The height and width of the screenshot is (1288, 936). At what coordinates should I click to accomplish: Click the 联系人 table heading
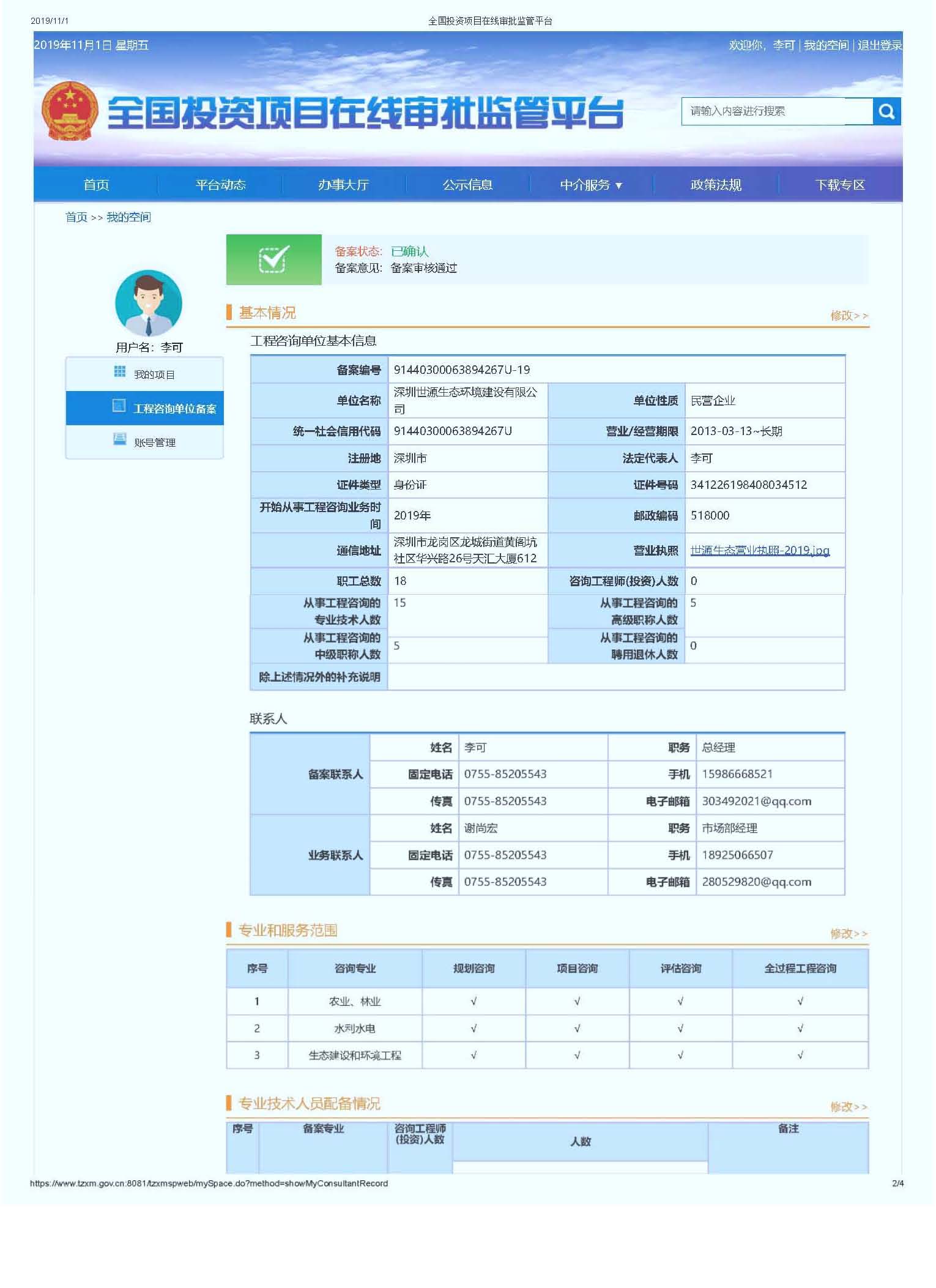click(x=268, y=719)
